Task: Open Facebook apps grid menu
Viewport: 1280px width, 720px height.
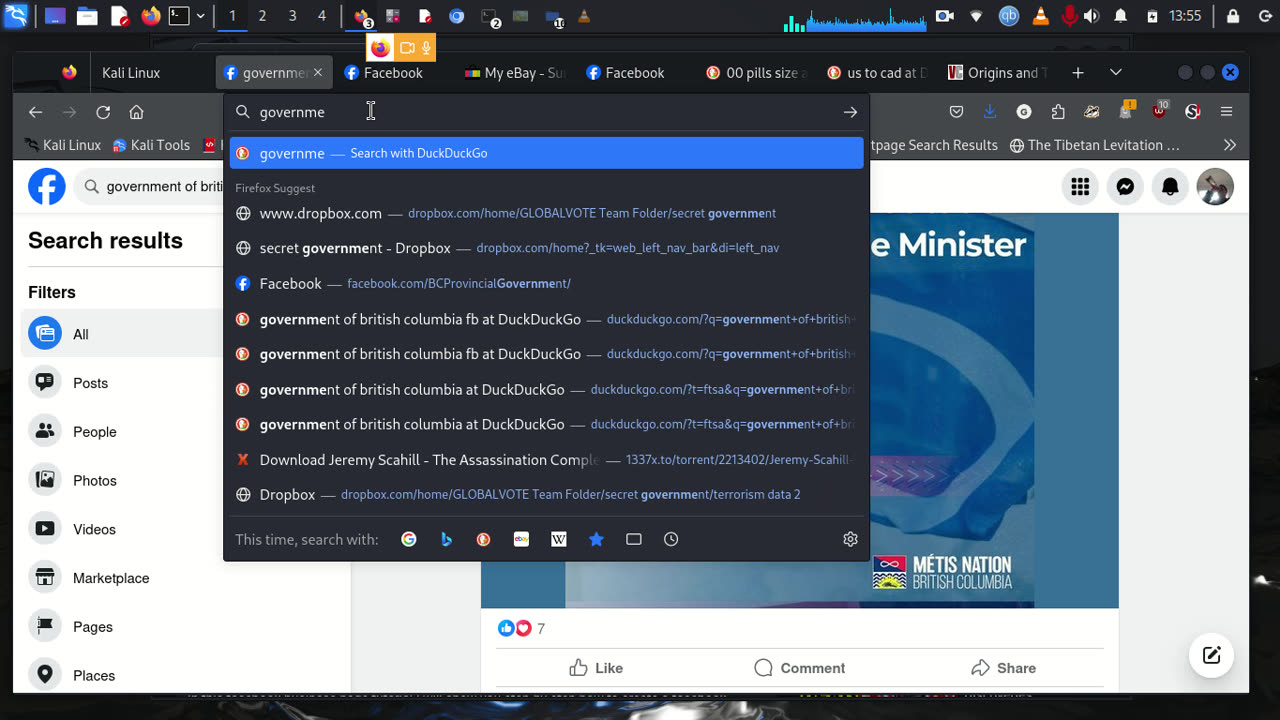Action: tap(1080, 187)
